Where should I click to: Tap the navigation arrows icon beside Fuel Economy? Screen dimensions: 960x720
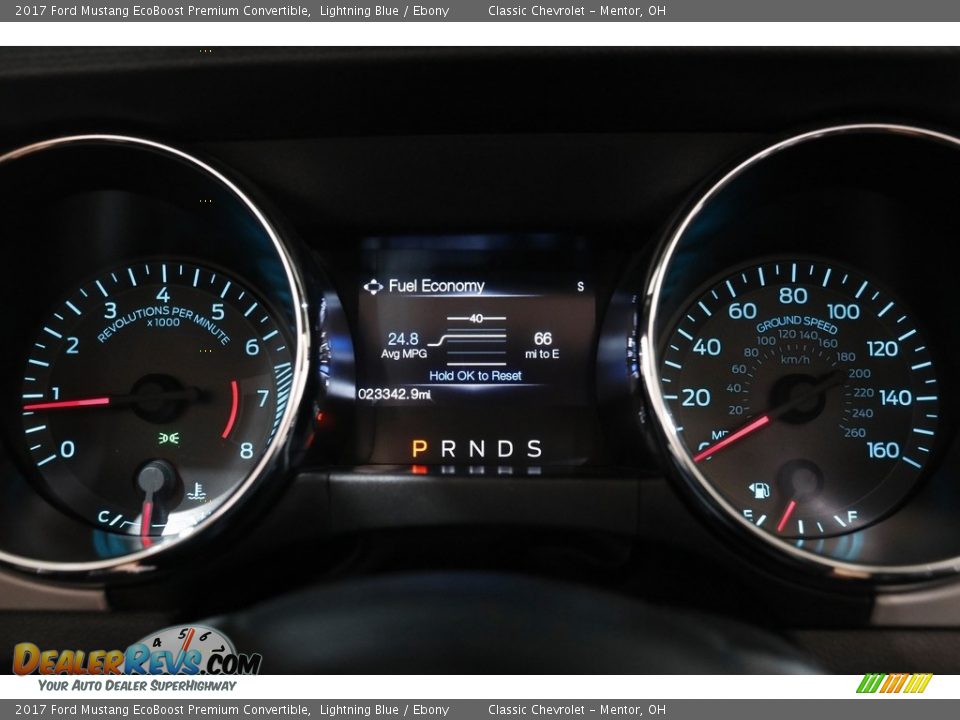pos(373,287)
